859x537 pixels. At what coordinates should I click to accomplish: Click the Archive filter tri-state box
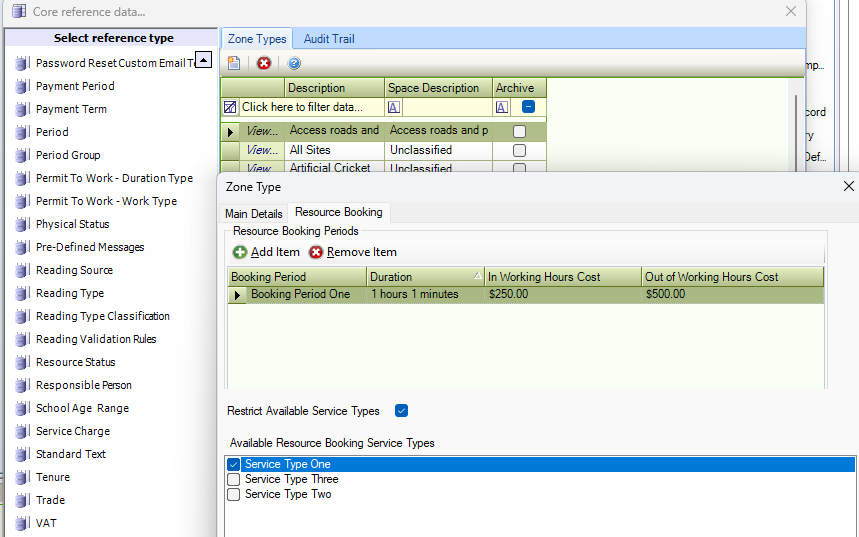click(528, 107)
